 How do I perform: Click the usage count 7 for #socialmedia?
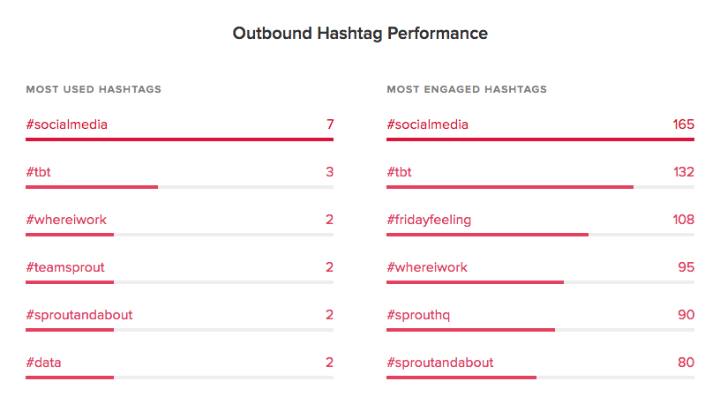pyautogui.click(x=329, y=125)
